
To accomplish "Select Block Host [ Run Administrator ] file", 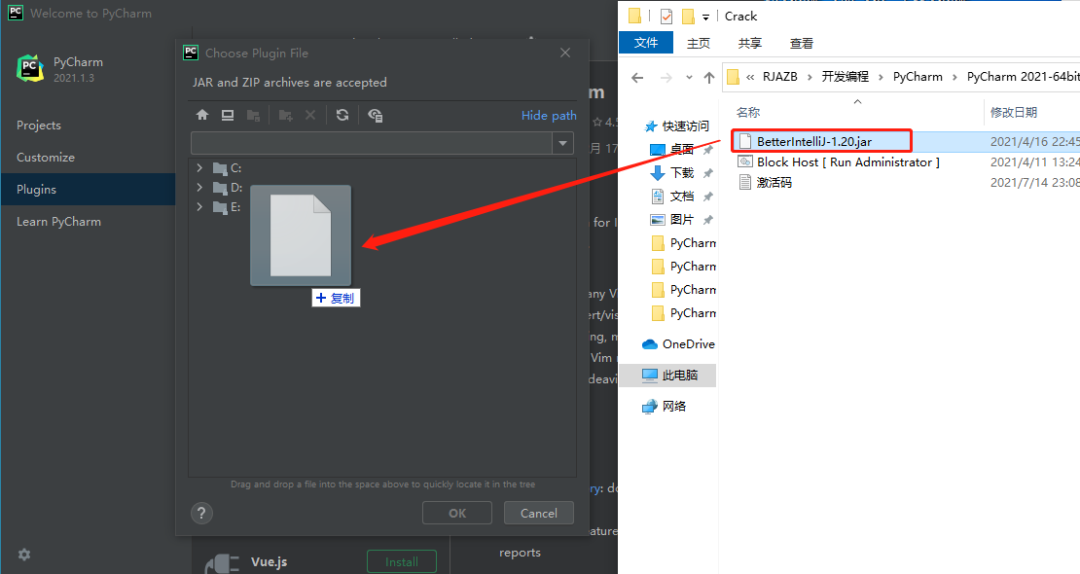I will pos(848,162).
